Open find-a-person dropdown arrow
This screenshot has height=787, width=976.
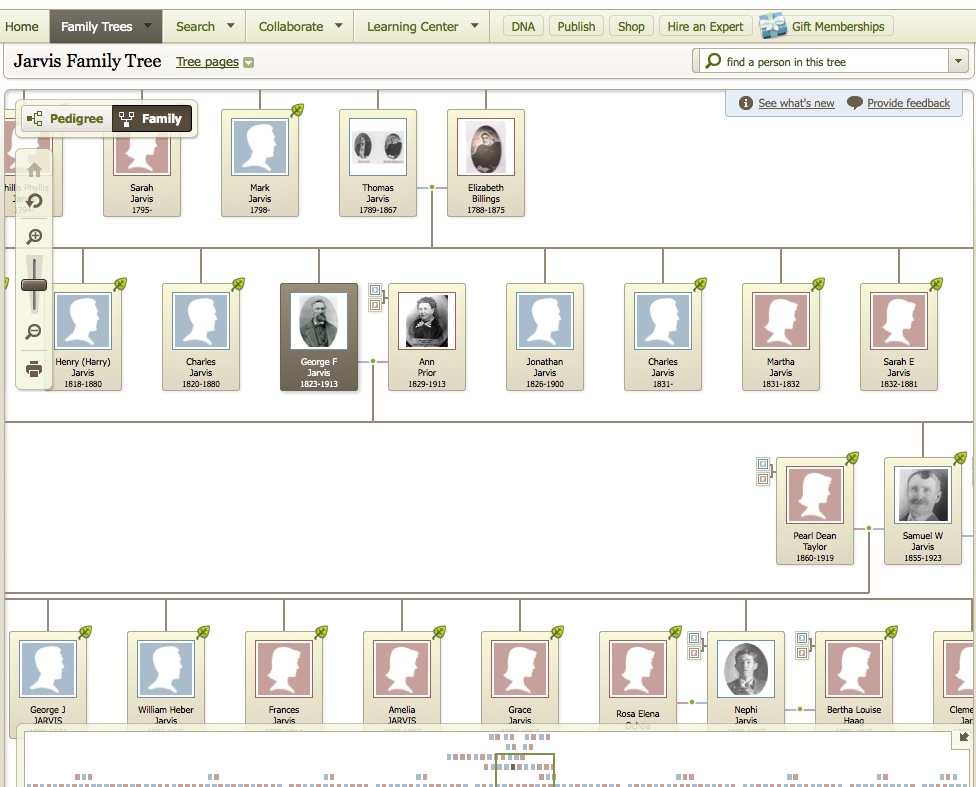tap(958, 61)
